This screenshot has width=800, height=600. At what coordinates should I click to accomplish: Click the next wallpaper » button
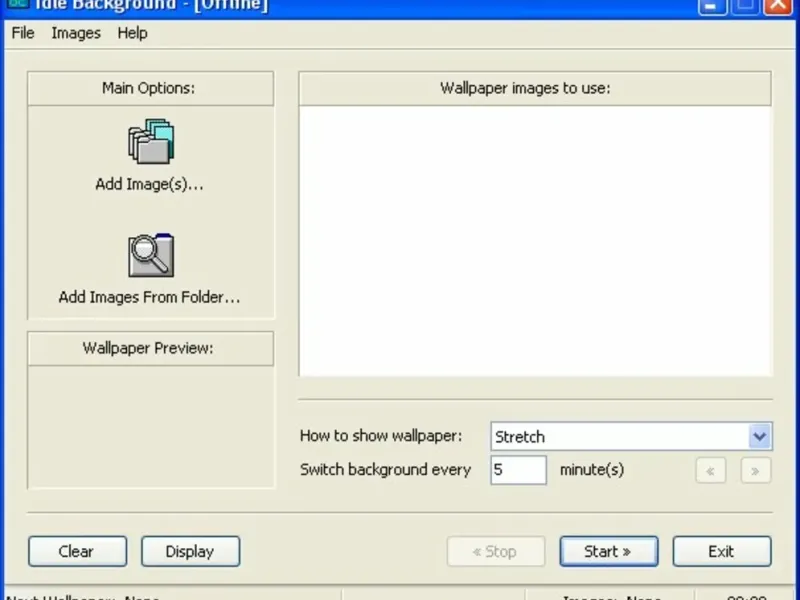point(755,470)
